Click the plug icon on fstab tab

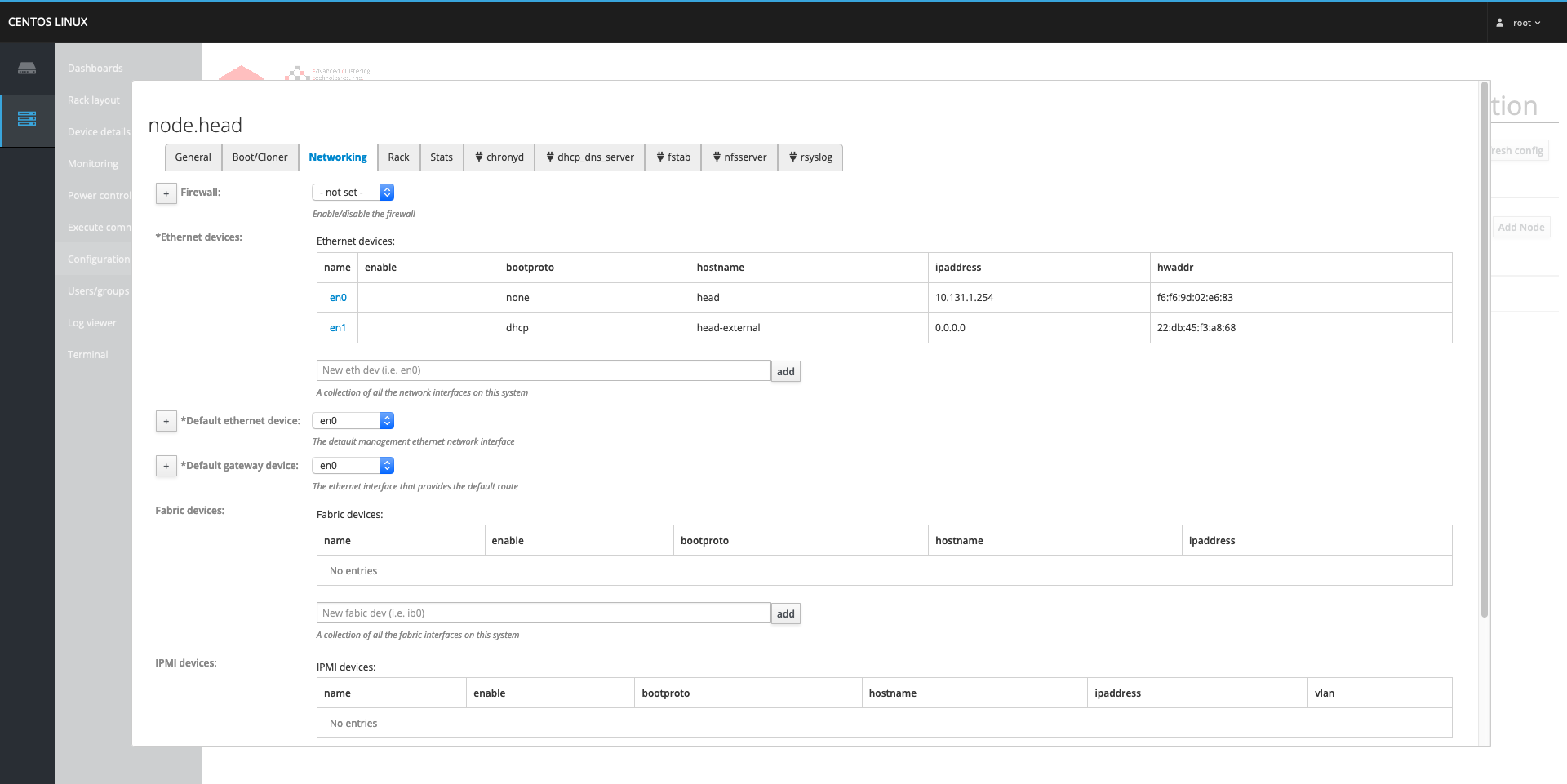click(660, 157)
